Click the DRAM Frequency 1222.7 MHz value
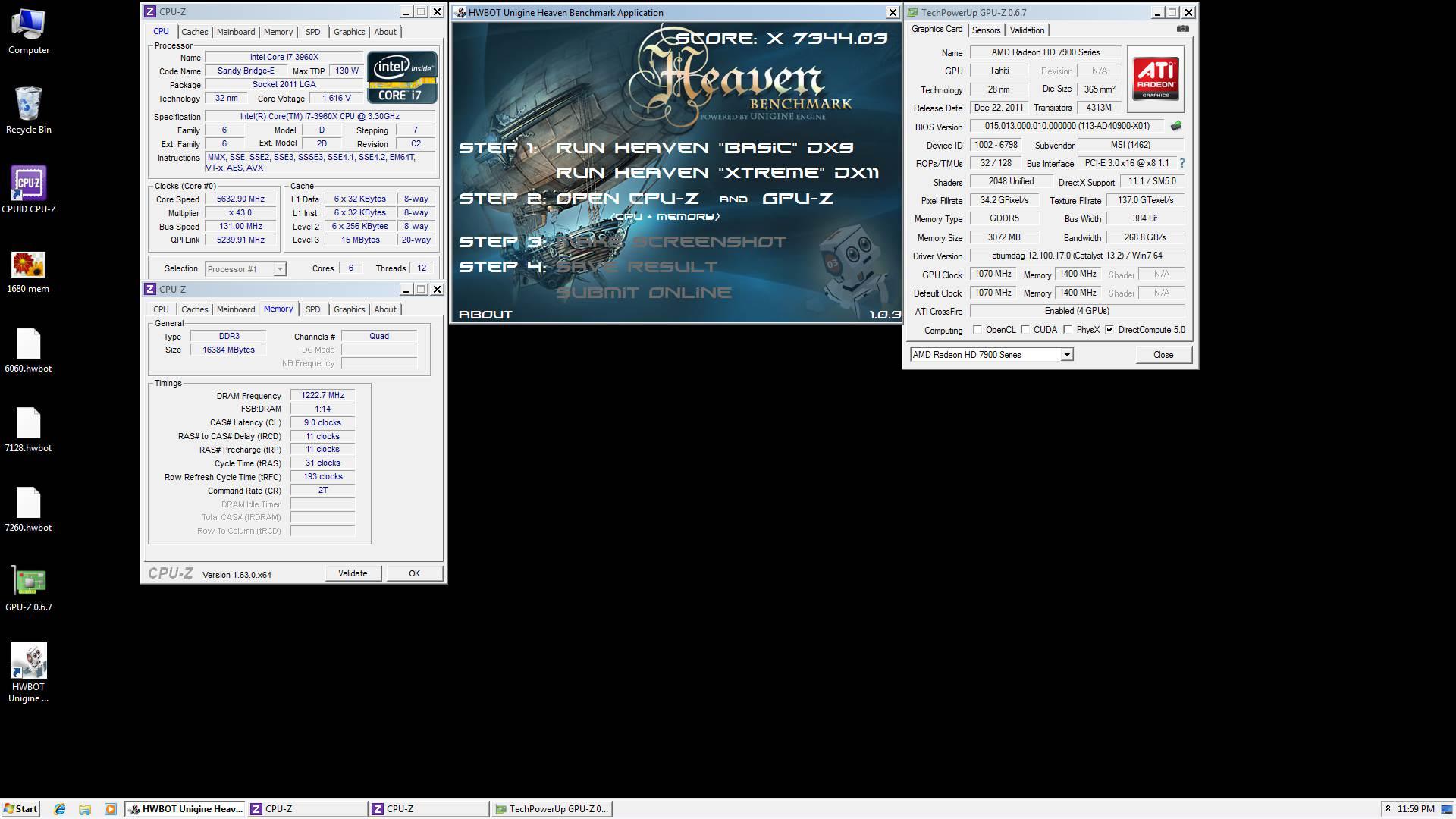The width and height of the screenshot is (1456, 819). [322, 396]
